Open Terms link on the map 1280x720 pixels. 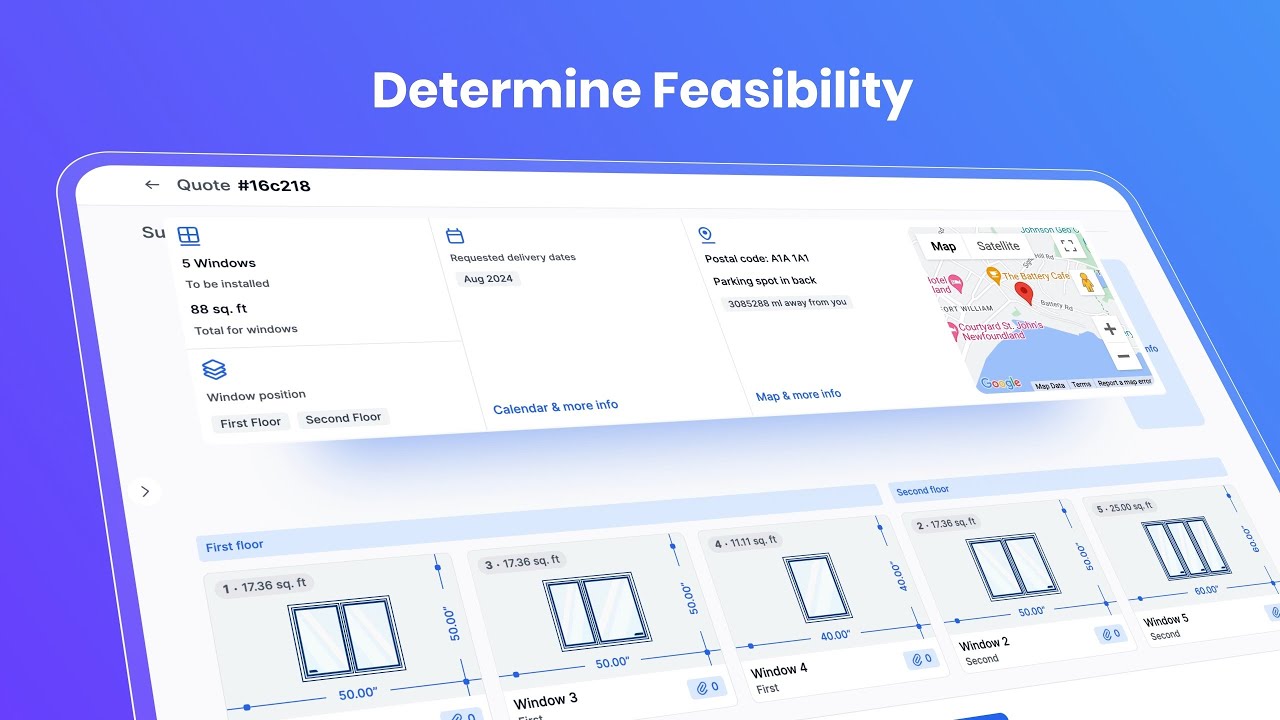(x=1081, y=385)
